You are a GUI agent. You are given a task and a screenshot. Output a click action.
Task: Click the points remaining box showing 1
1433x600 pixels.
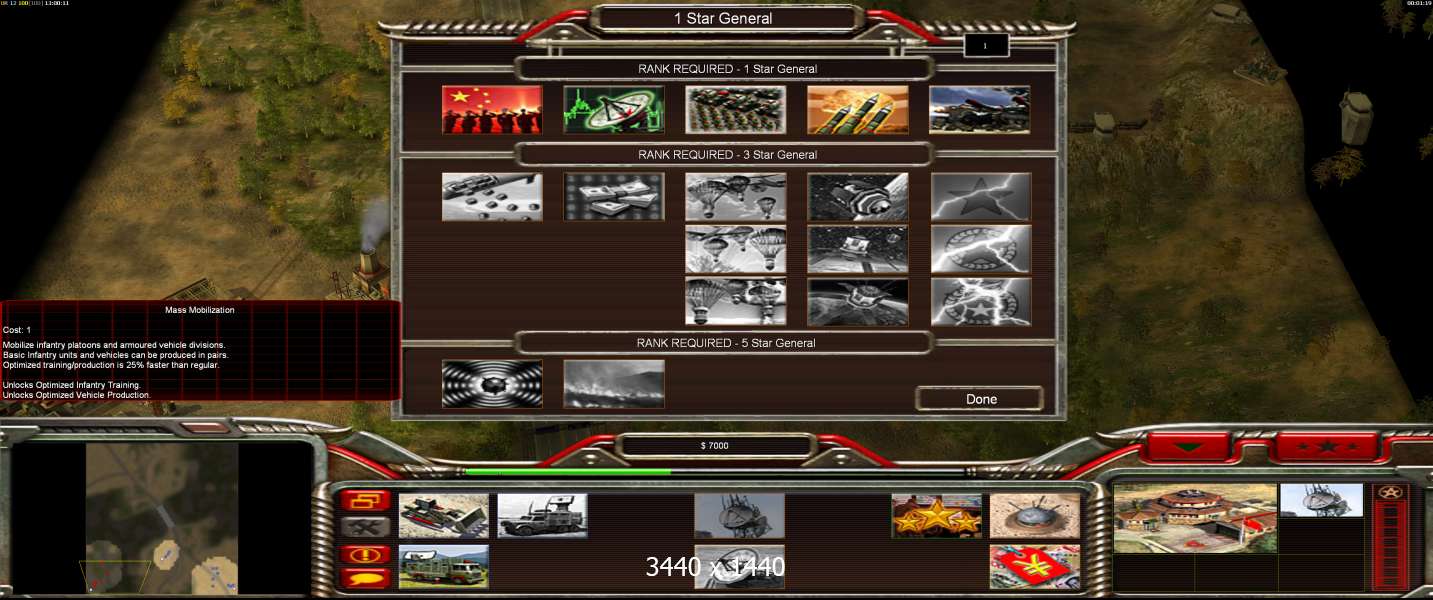[x=986, y=46]
